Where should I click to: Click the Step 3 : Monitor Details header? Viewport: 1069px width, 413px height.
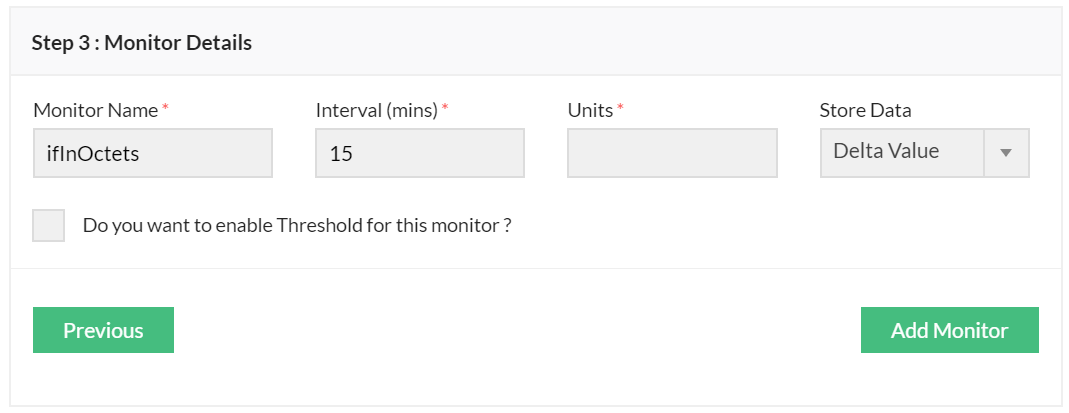[x=142, y=42]
